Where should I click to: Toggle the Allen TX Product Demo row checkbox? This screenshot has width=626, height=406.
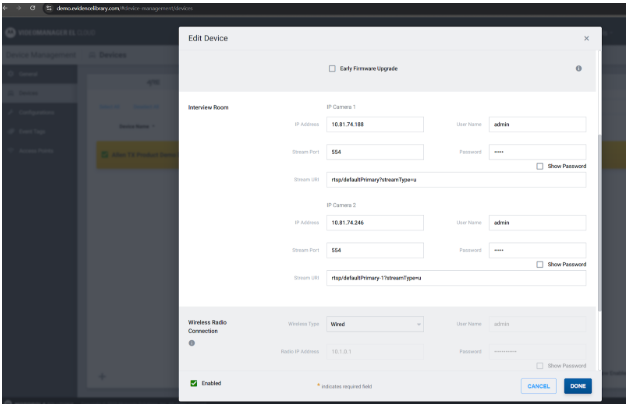point(105,154)
